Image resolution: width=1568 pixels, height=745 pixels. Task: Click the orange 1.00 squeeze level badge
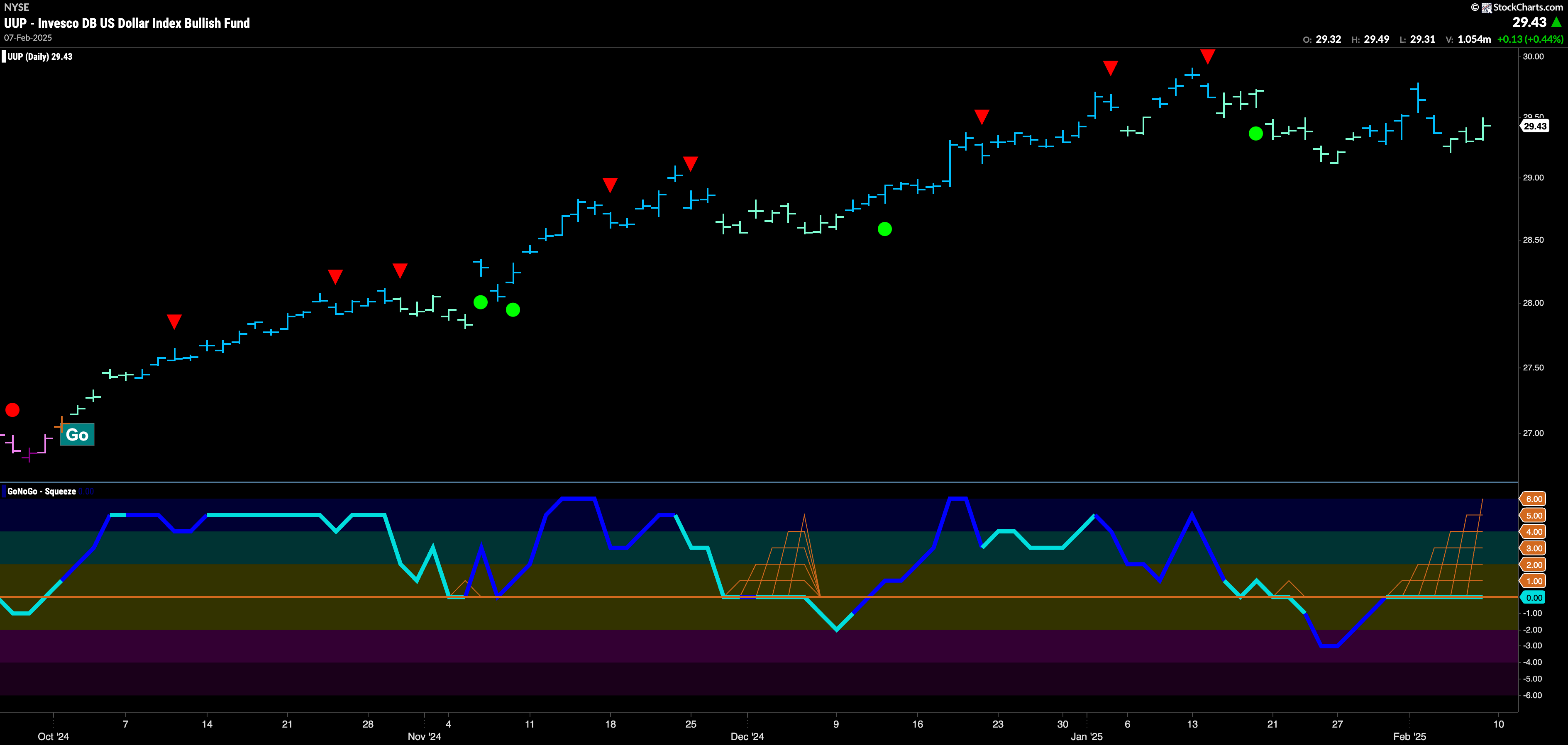pyautogui.click(x=1533, y=581)
